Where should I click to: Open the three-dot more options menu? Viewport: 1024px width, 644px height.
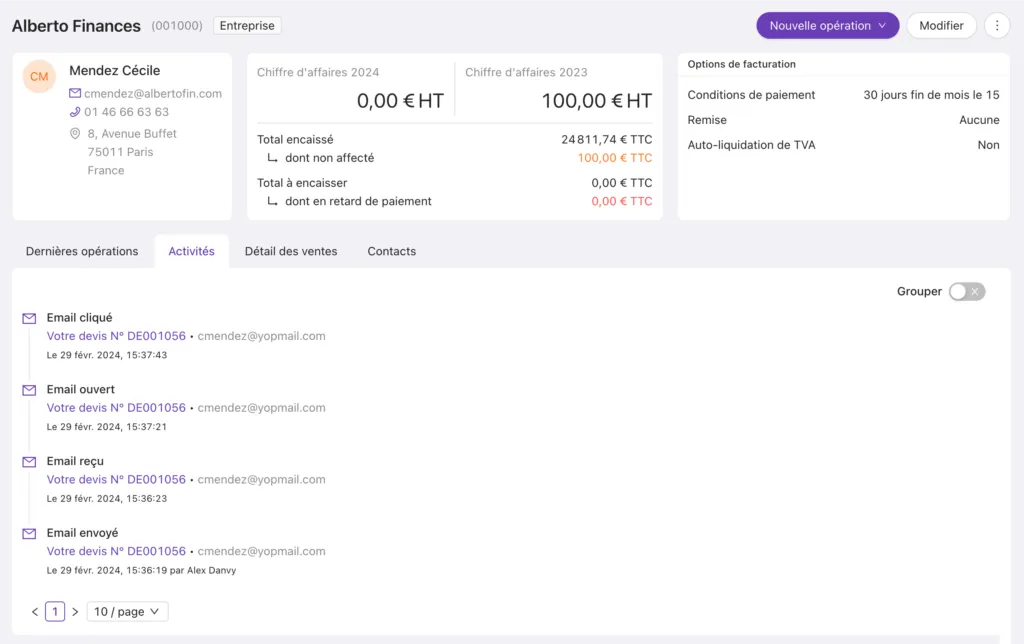tap(997, 25)
